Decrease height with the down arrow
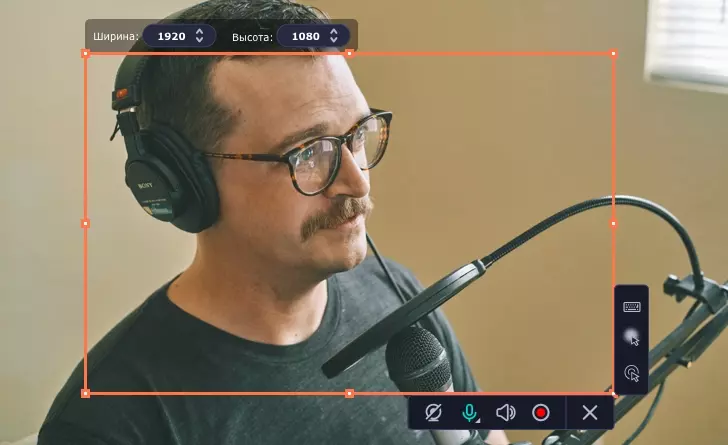The image size is (728, 445). coord(333,40)
